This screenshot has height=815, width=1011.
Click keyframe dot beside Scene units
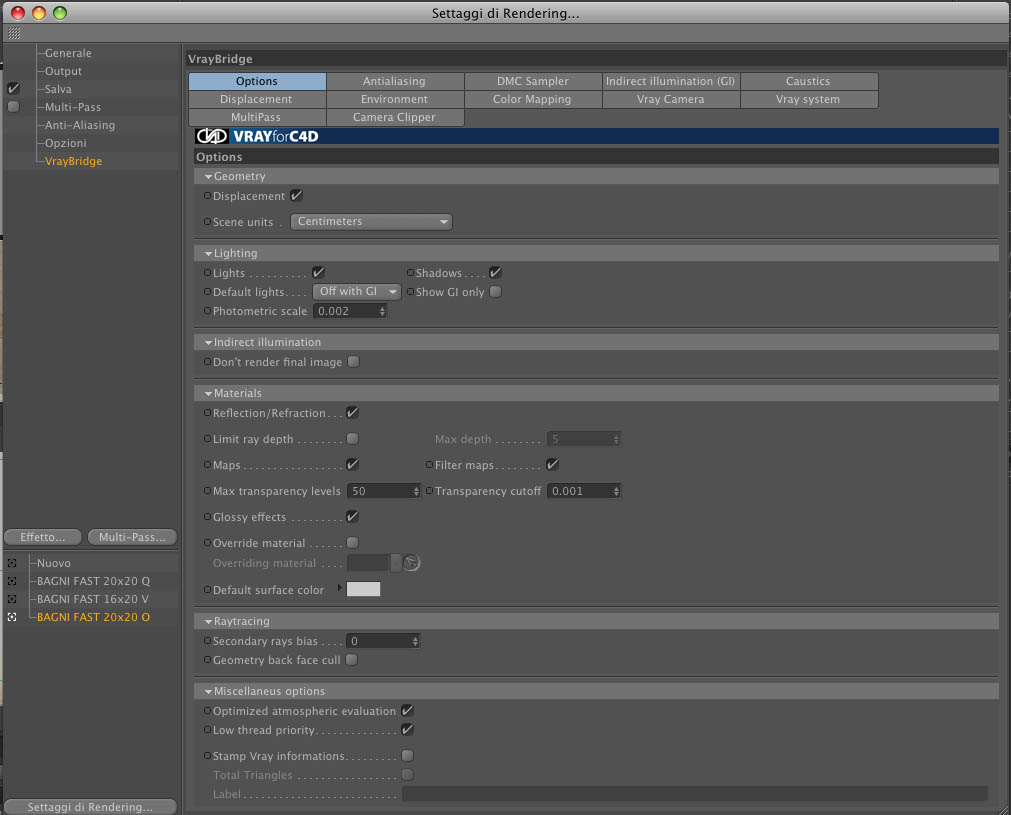click(207, 221)
